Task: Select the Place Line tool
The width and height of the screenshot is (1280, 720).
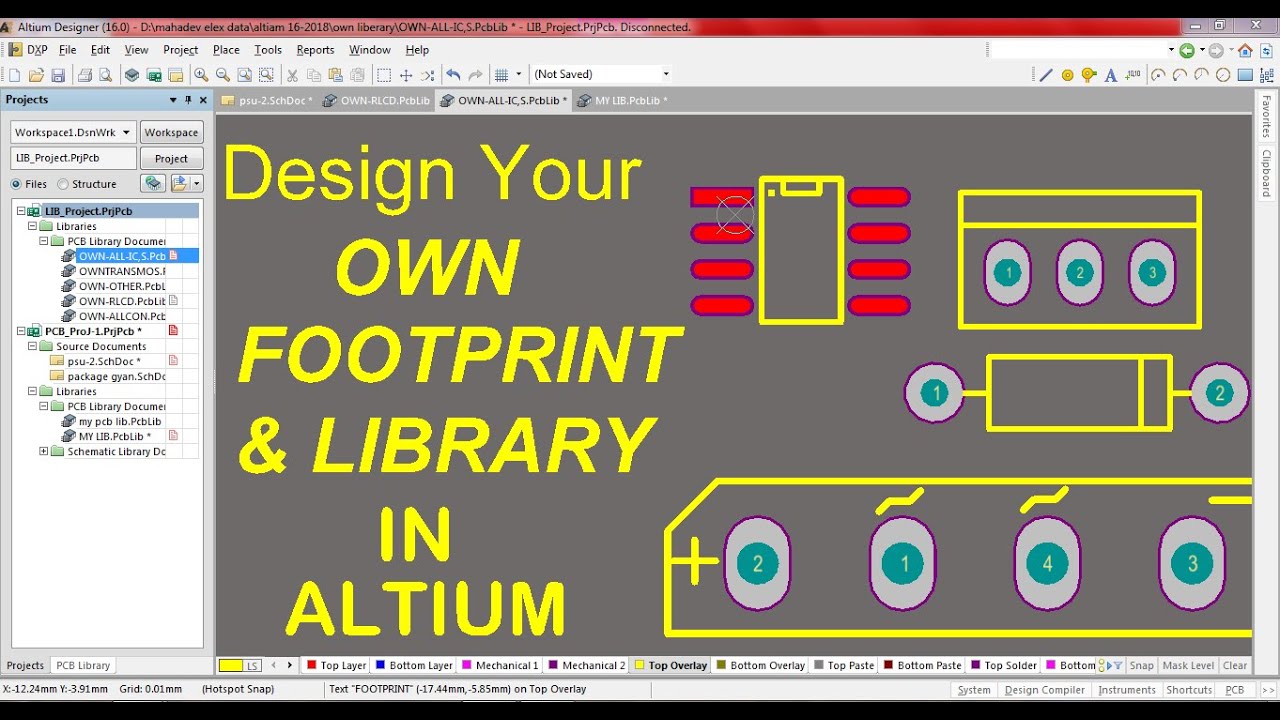Action: (1046, 75)
